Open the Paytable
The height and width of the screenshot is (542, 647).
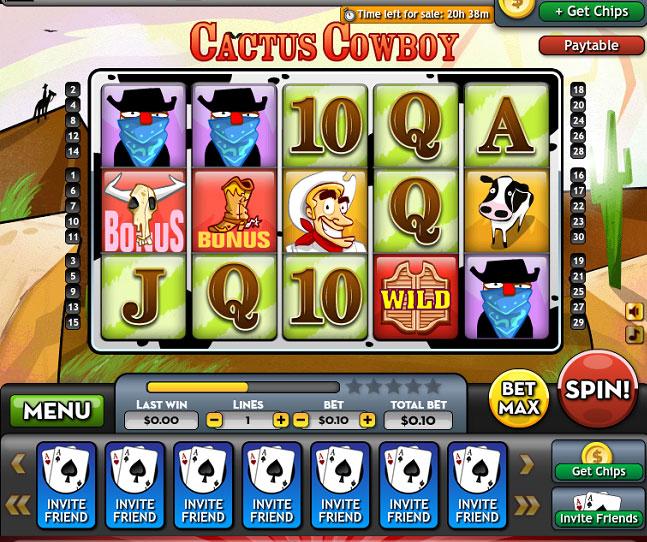tap(591, 45)
